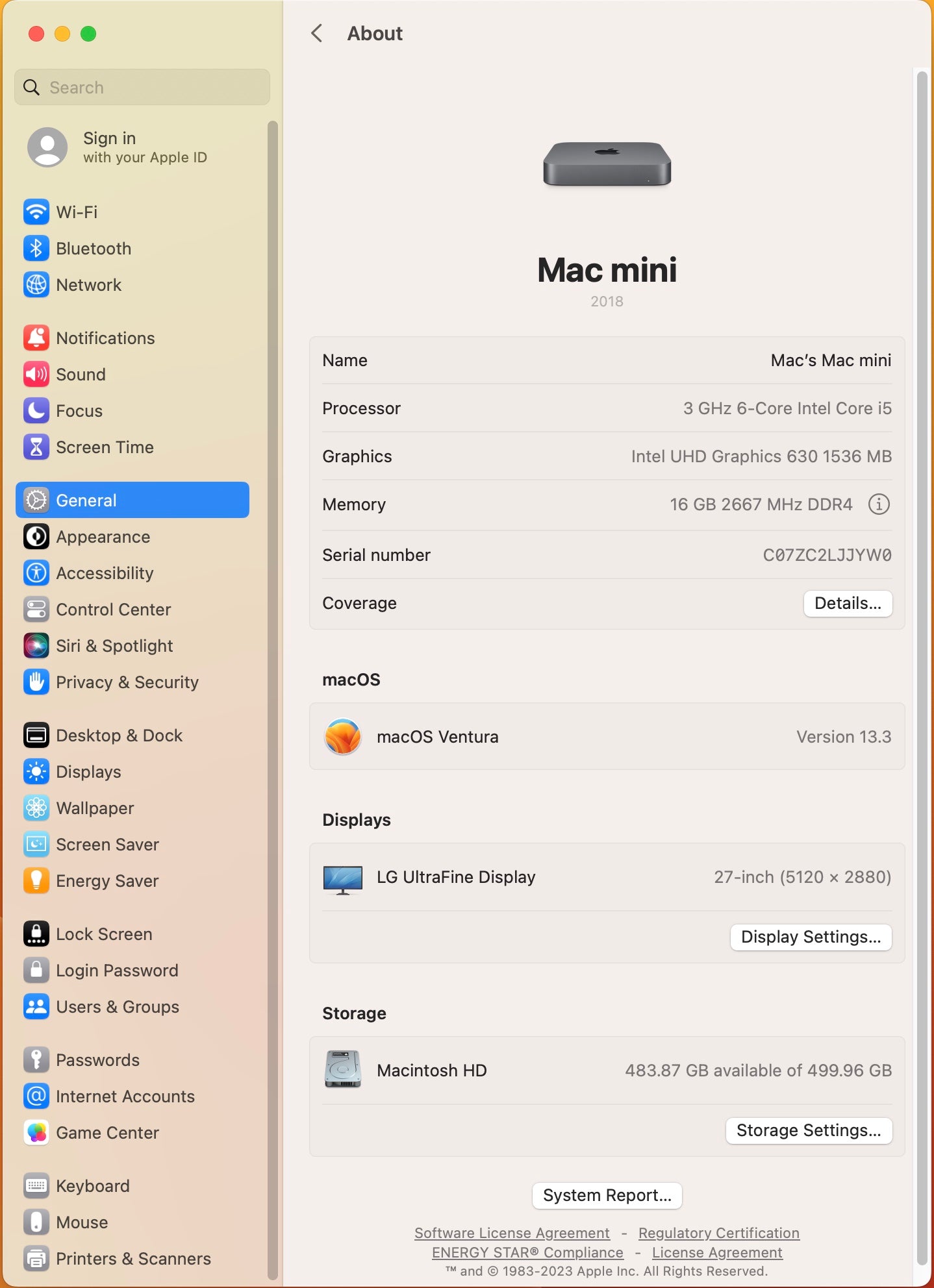Open Wi-Fi settings icon
This screenshot has width=934, height=1288.
36,212
